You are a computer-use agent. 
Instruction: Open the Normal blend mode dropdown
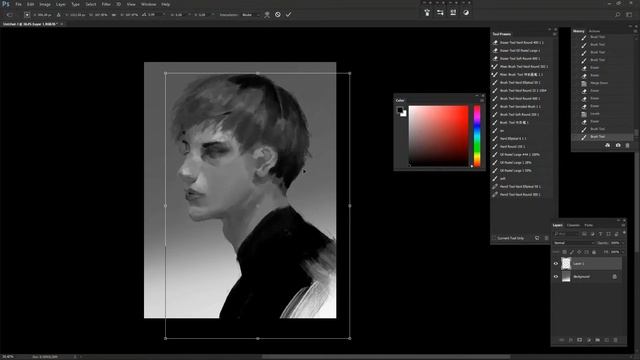coord(574,243)
